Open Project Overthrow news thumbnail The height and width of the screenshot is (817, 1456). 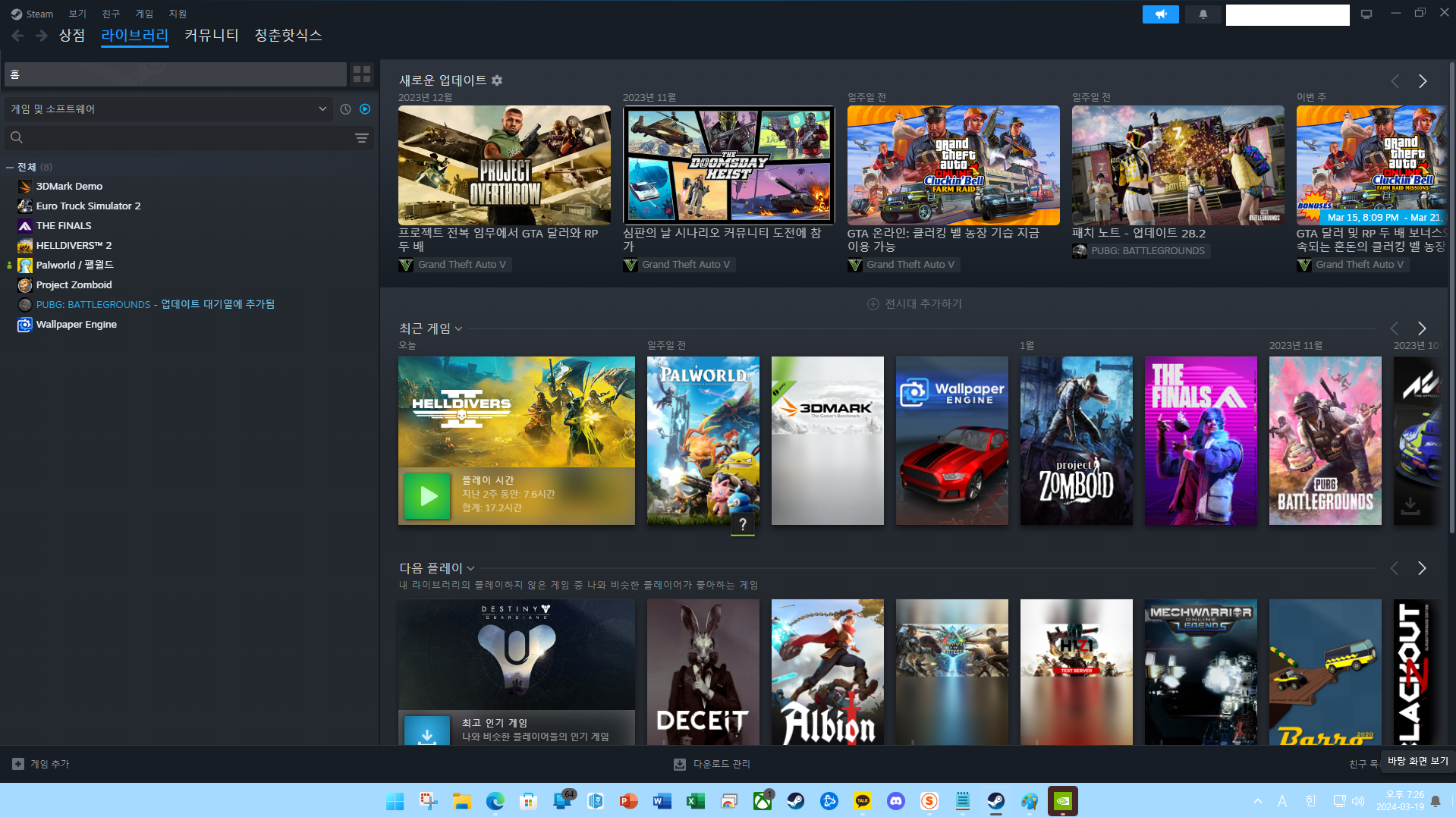click(505, 165)
